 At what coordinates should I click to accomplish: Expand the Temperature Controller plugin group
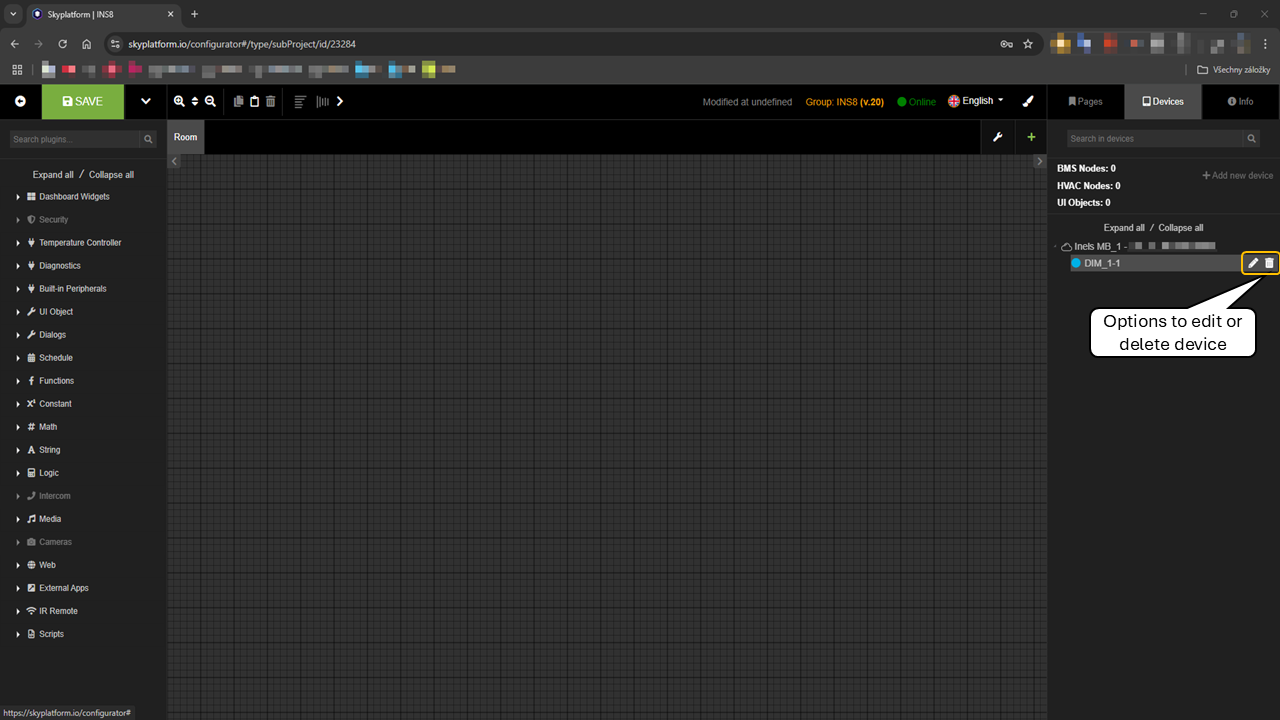79,243
